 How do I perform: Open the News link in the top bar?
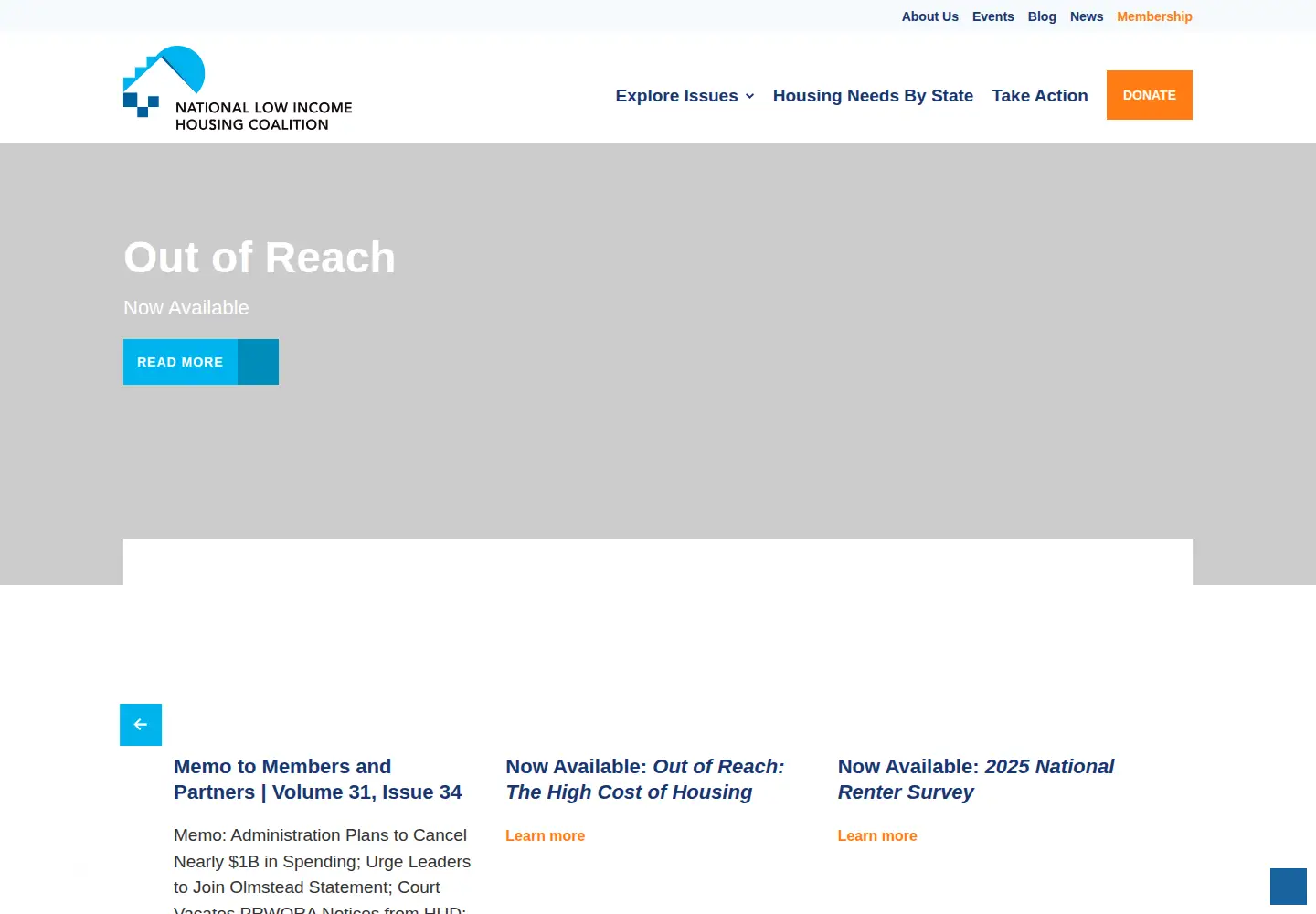[1087, 16]
